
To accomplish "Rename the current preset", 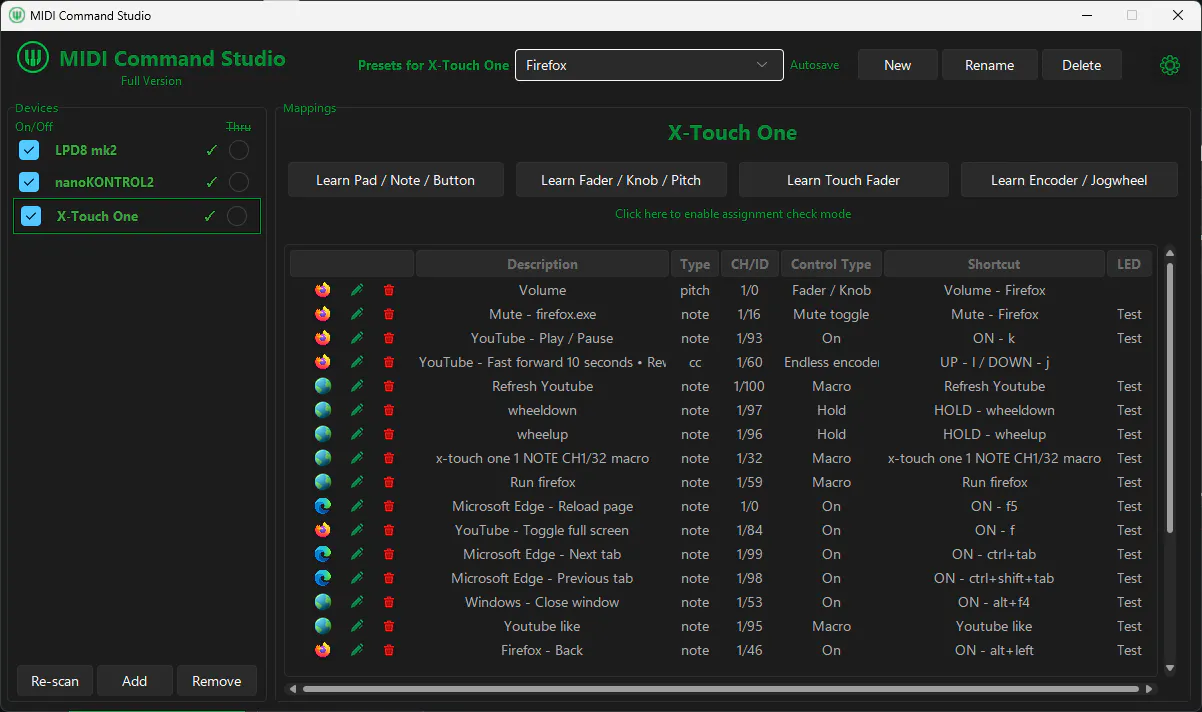I will (990, 65).
